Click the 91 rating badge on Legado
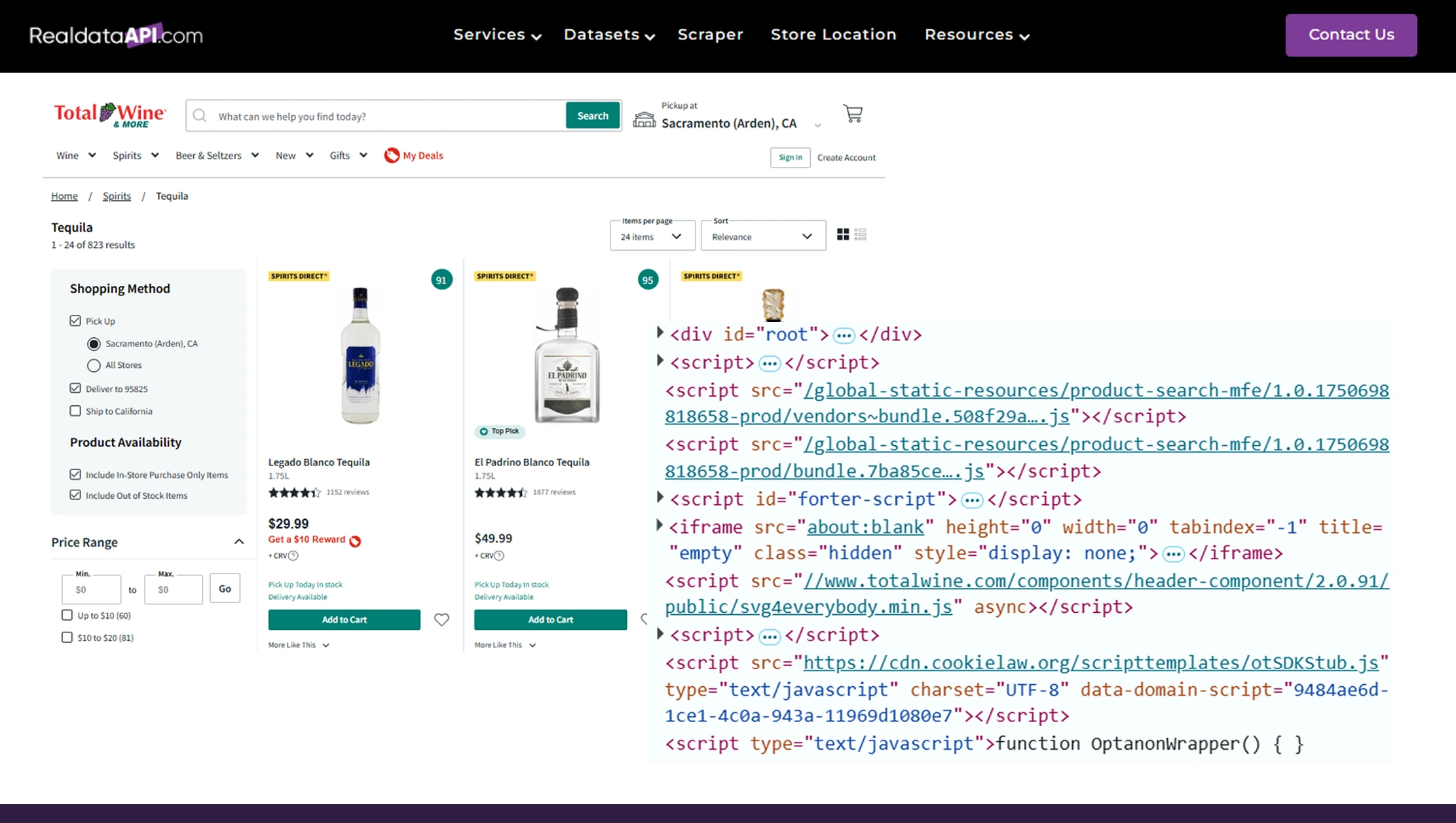1456x823 pixels. pos(441,280)
